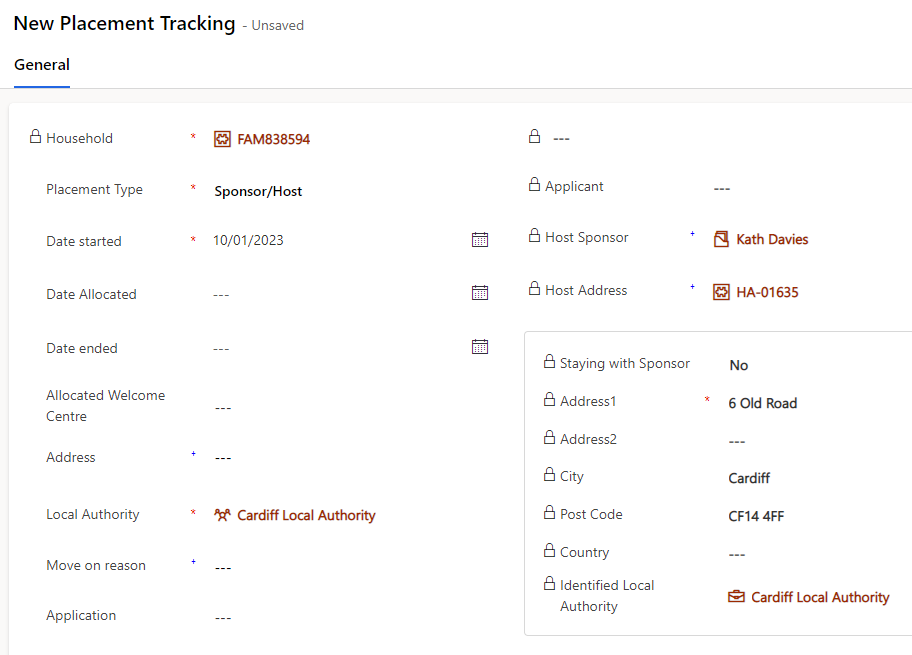The width and height of the screenshot is (912, 655).
Task: Click the address icon beside HA-01635
Action: 721,291
